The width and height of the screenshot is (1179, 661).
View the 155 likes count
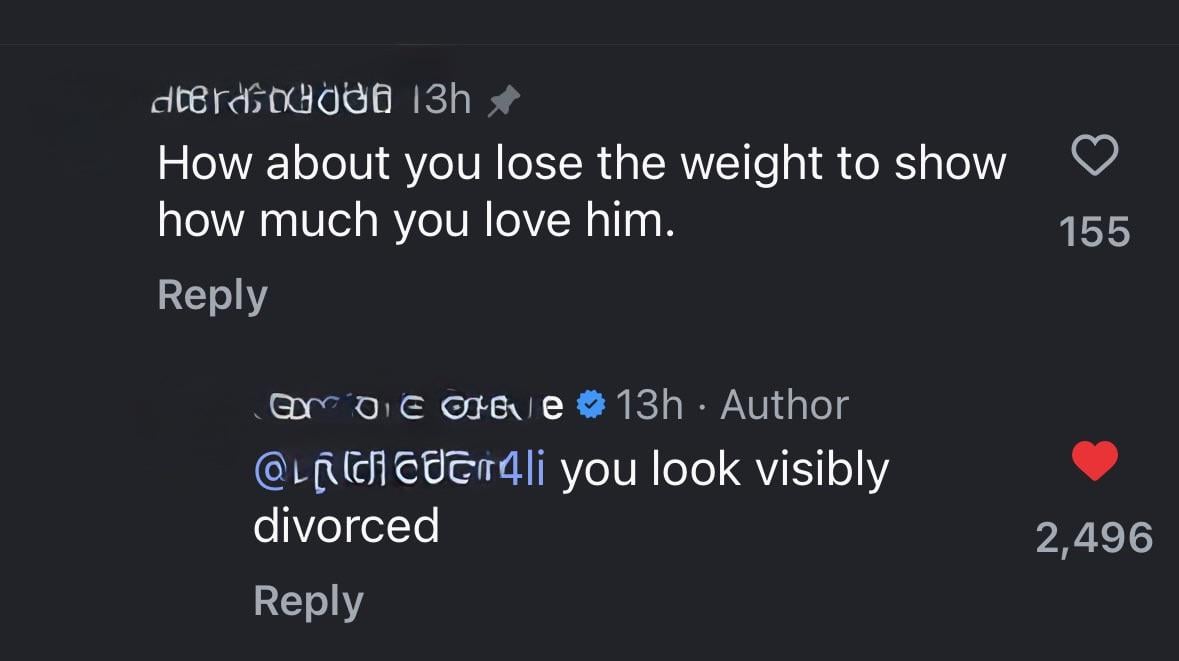pyautogui.click(x=1094, y=232)
